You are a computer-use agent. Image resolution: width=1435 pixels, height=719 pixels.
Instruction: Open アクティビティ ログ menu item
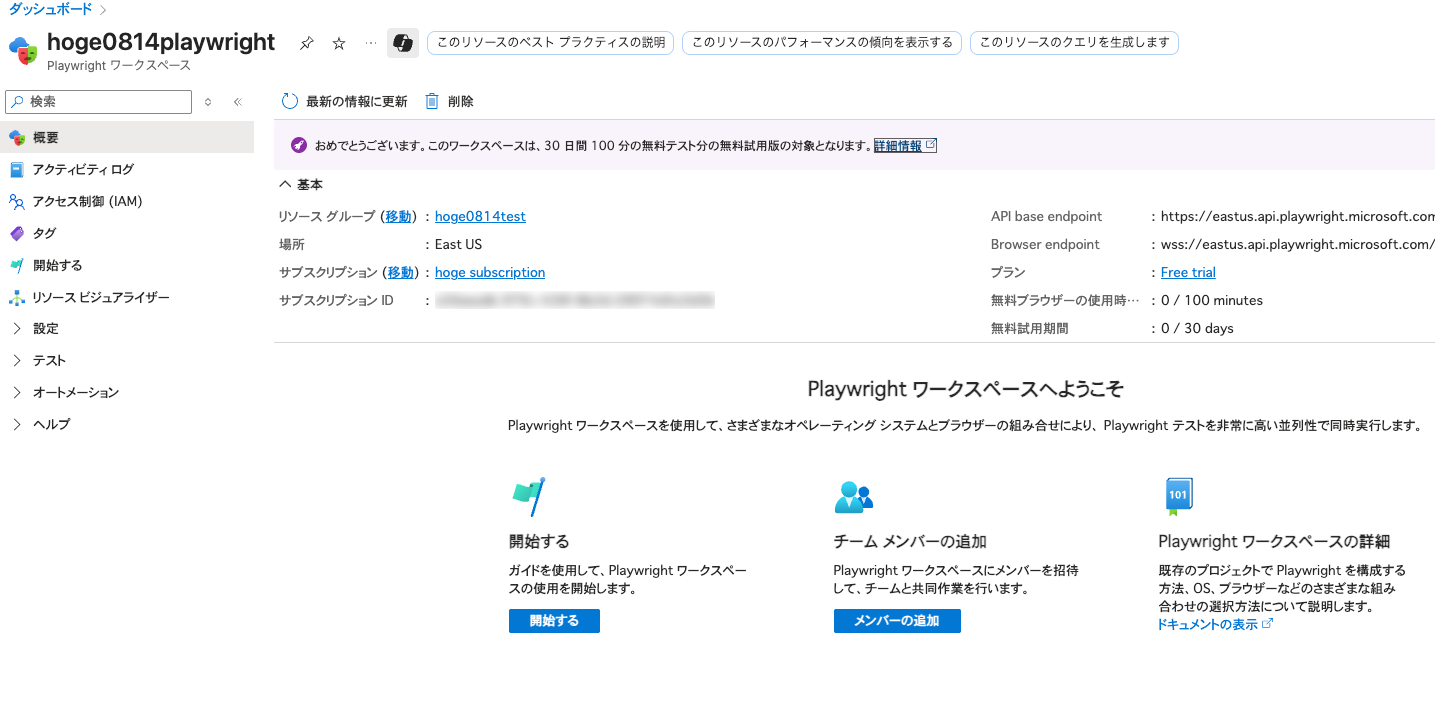(x=127, y=169)
